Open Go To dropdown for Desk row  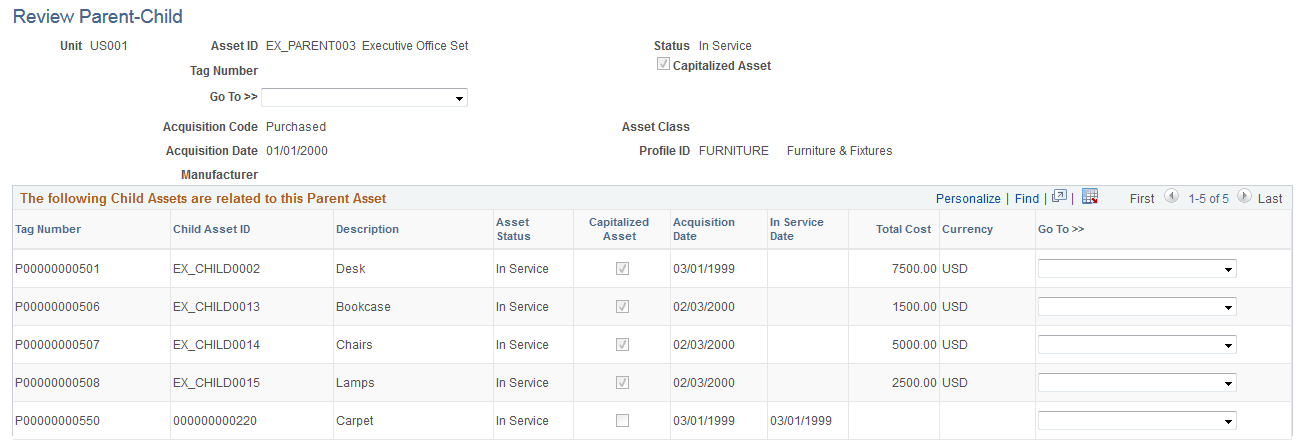point(1137,269)
